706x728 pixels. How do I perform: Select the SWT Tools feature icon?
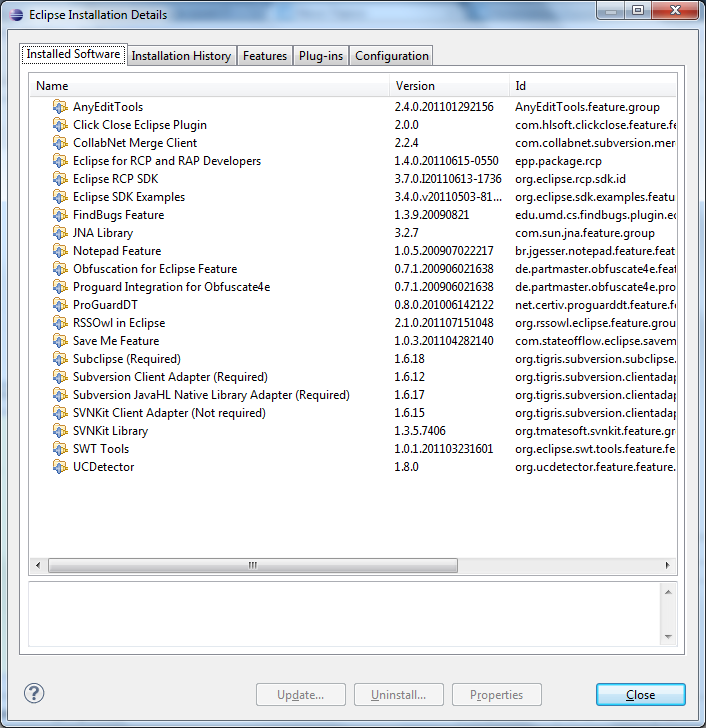click(x=59, y=448)
